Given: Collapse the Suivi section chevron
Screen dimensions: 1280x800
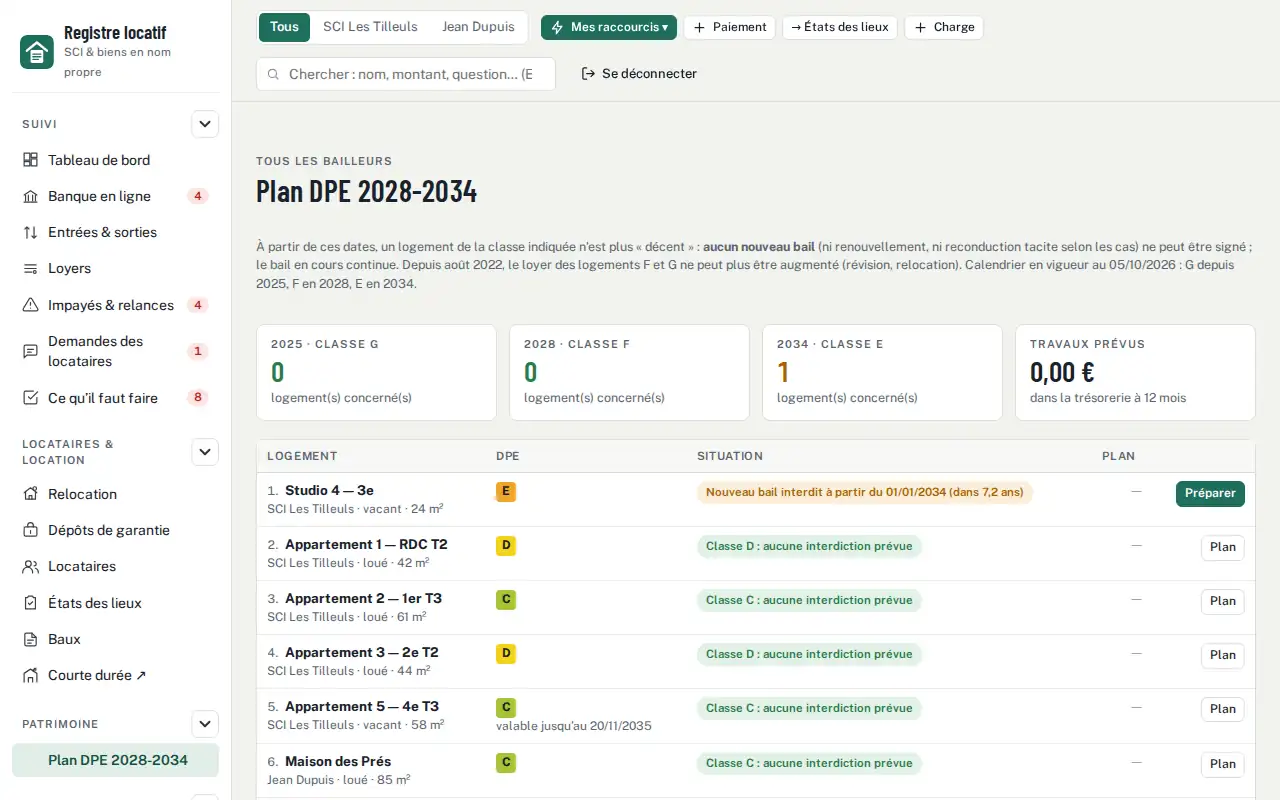Looking at the screenshot, I should coord(205,125).
